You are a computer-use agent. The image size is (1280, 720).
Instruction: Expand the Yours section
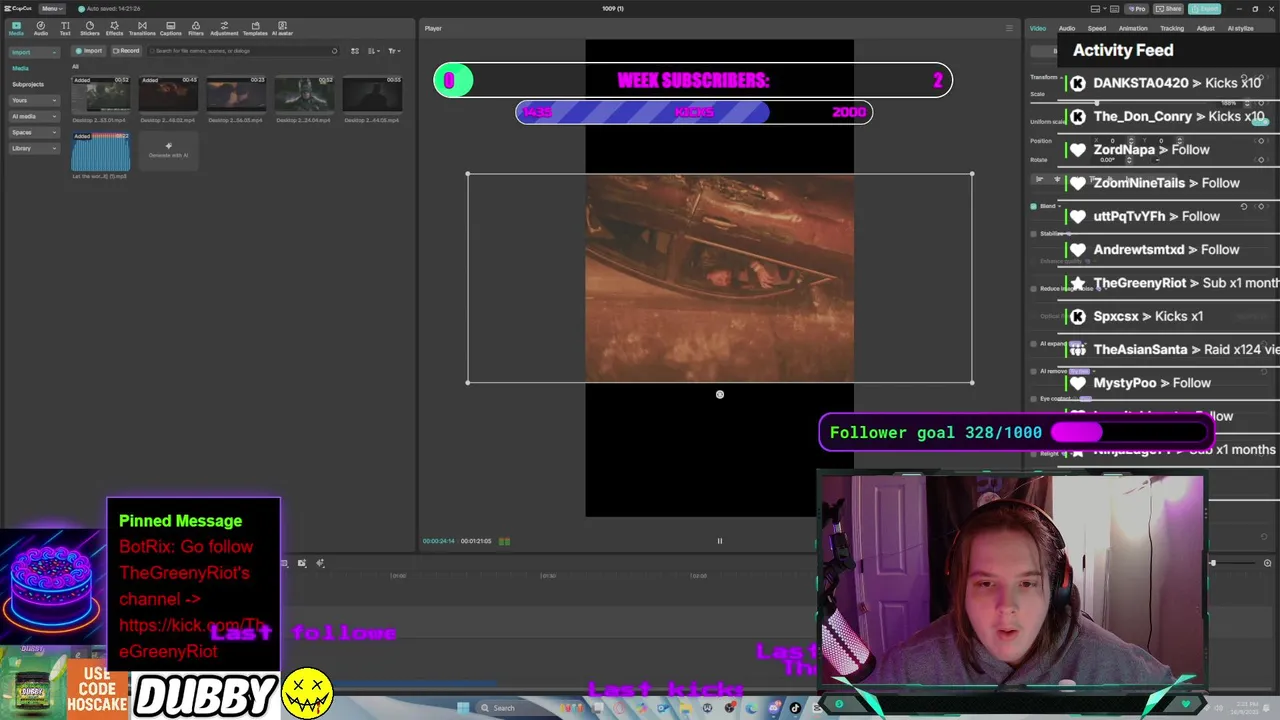[x=35, y=100]
